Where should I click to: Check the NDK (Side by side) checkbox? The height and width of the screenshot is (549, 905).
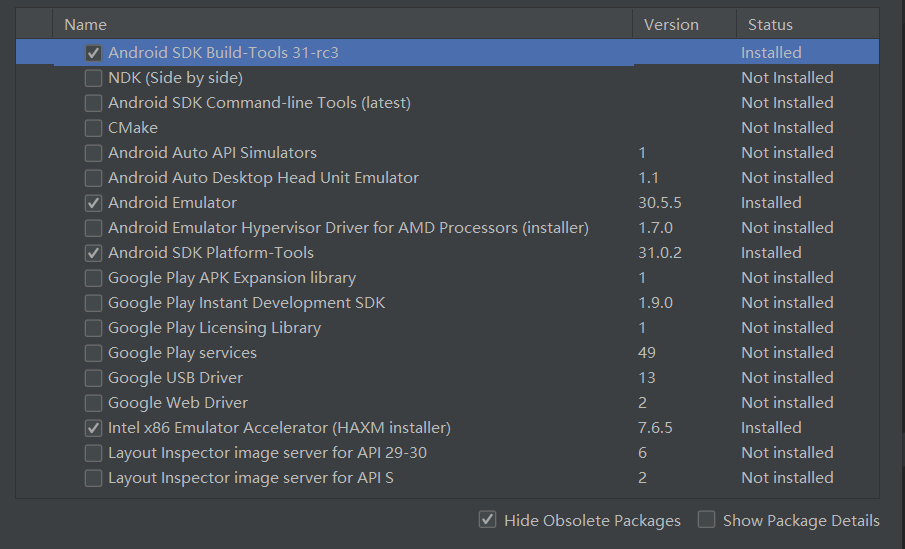(x=93, y=78)
